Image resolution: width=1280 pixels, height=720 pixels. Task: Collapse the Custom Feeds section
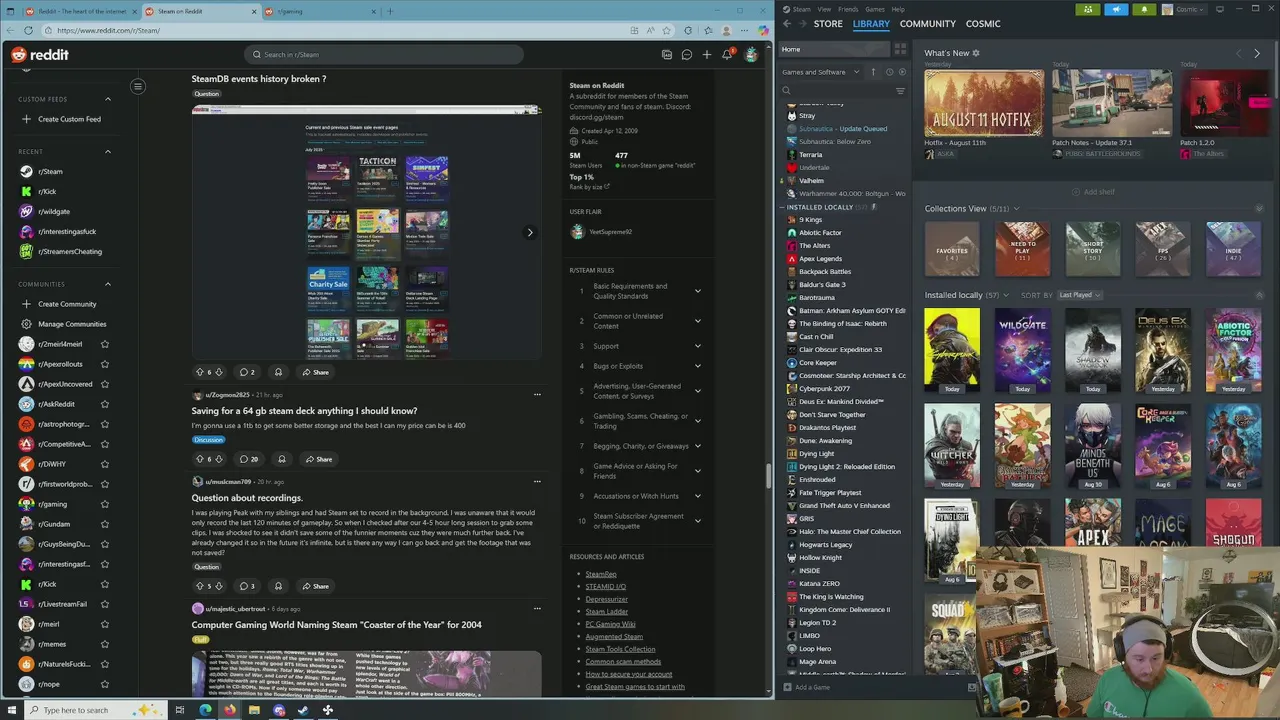pos(108,99)
